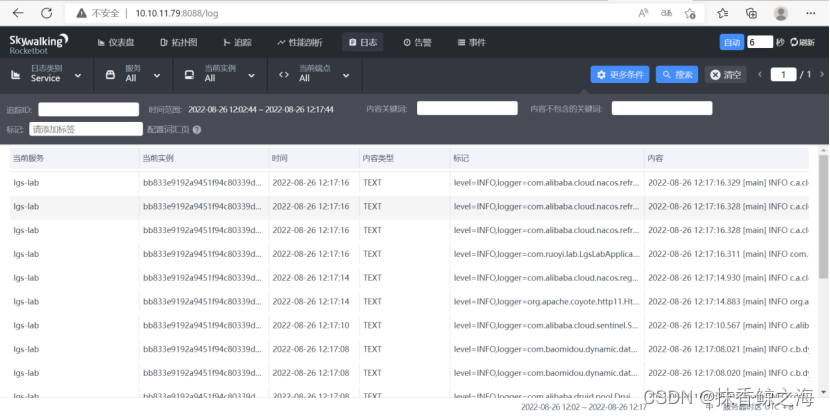The image size is (830, 416).
Task: Click the scrollbar up arrow
Action: pos(823,150)
